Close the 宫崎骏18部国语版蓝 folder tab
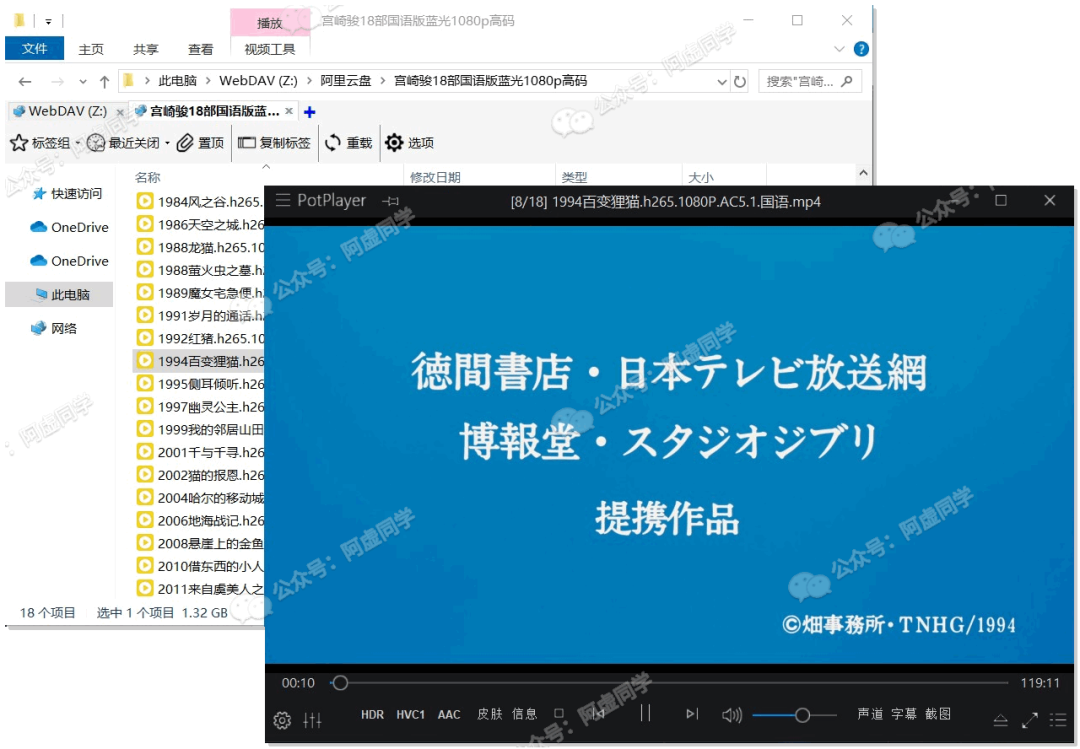Image resolution: width=1080 pixels, height=749 pixels. tap(289, 111)
